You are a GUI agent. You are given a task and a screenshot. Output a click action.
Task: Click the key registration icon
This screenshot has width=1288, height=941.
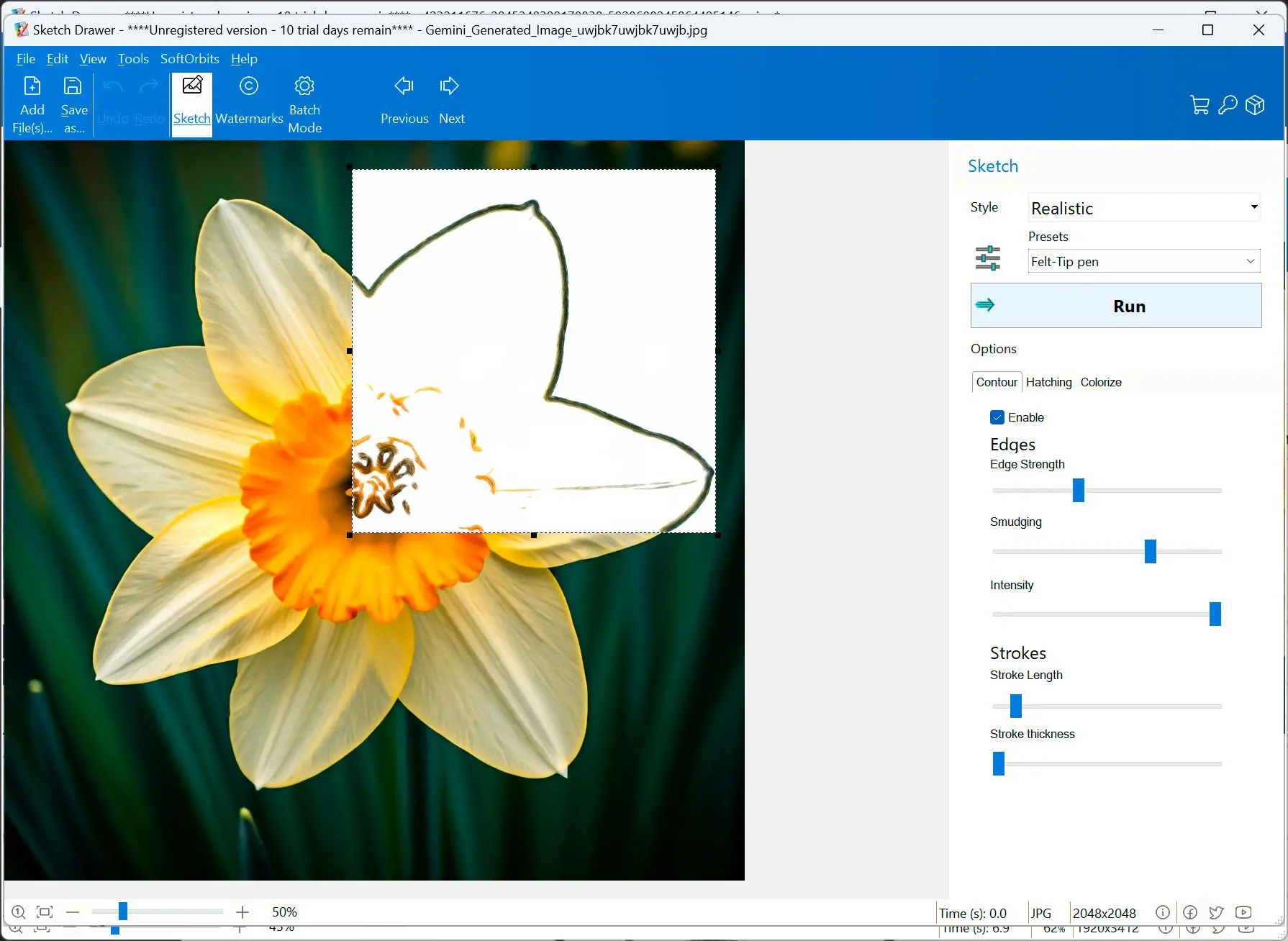tap(1228, 105)
